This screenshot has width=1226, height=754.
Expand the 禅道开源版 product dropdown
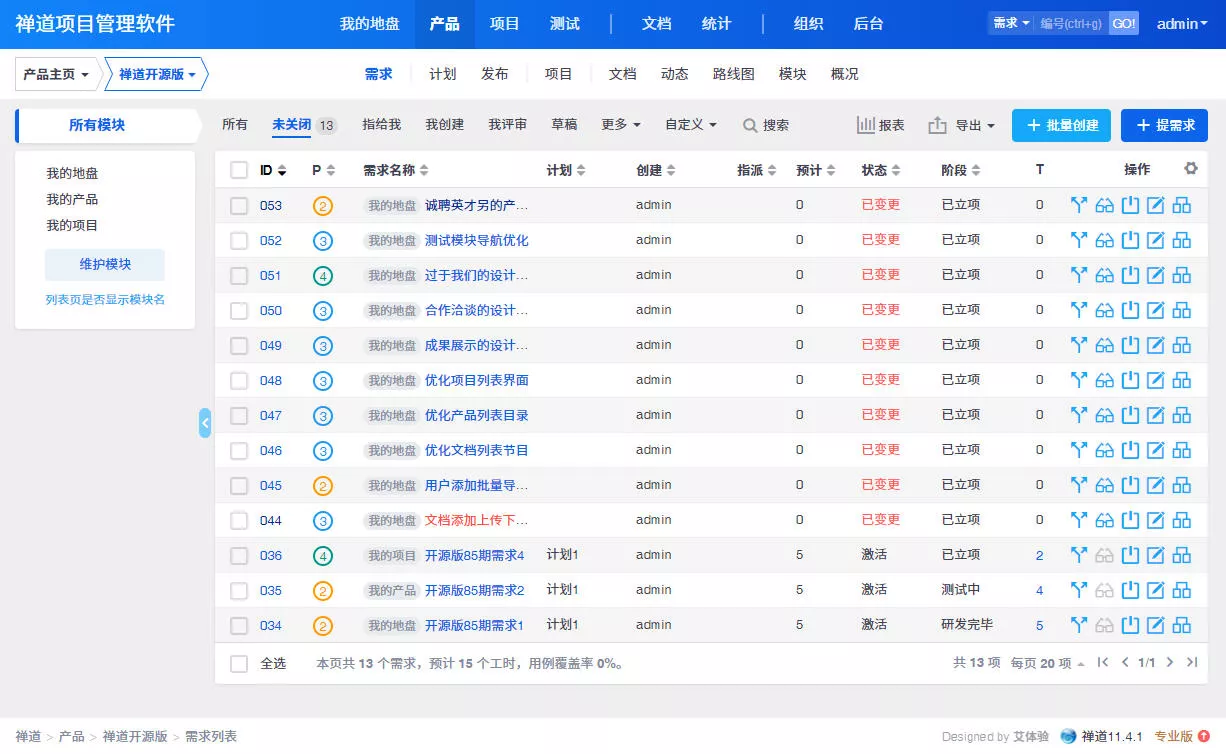[157, 74]
